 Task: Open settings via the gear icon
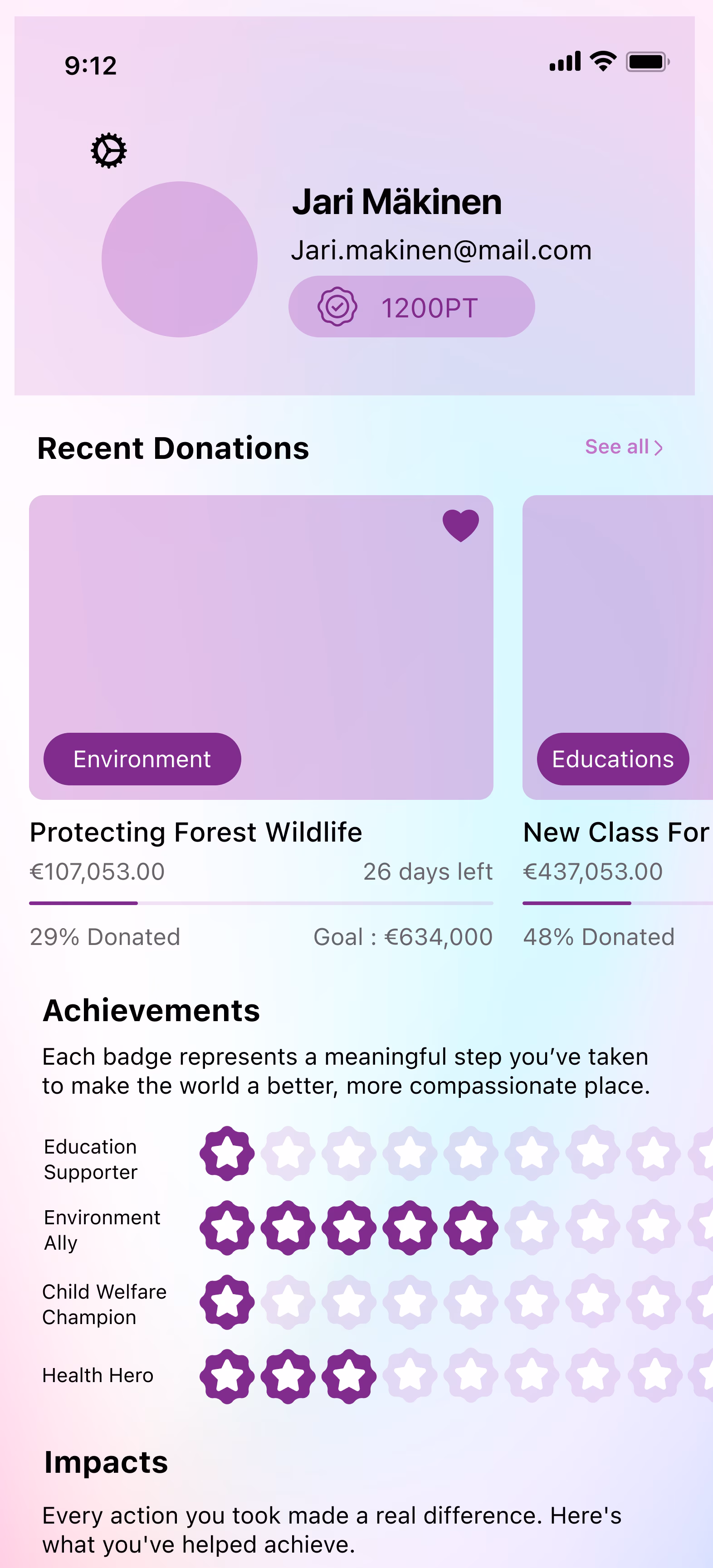tap(108, 151)
